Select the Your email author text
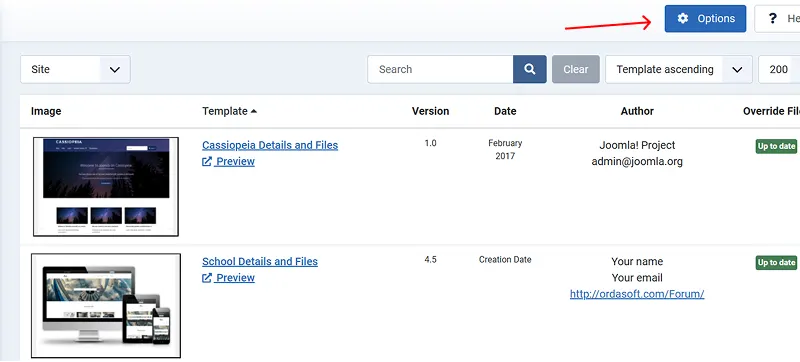 637,278
